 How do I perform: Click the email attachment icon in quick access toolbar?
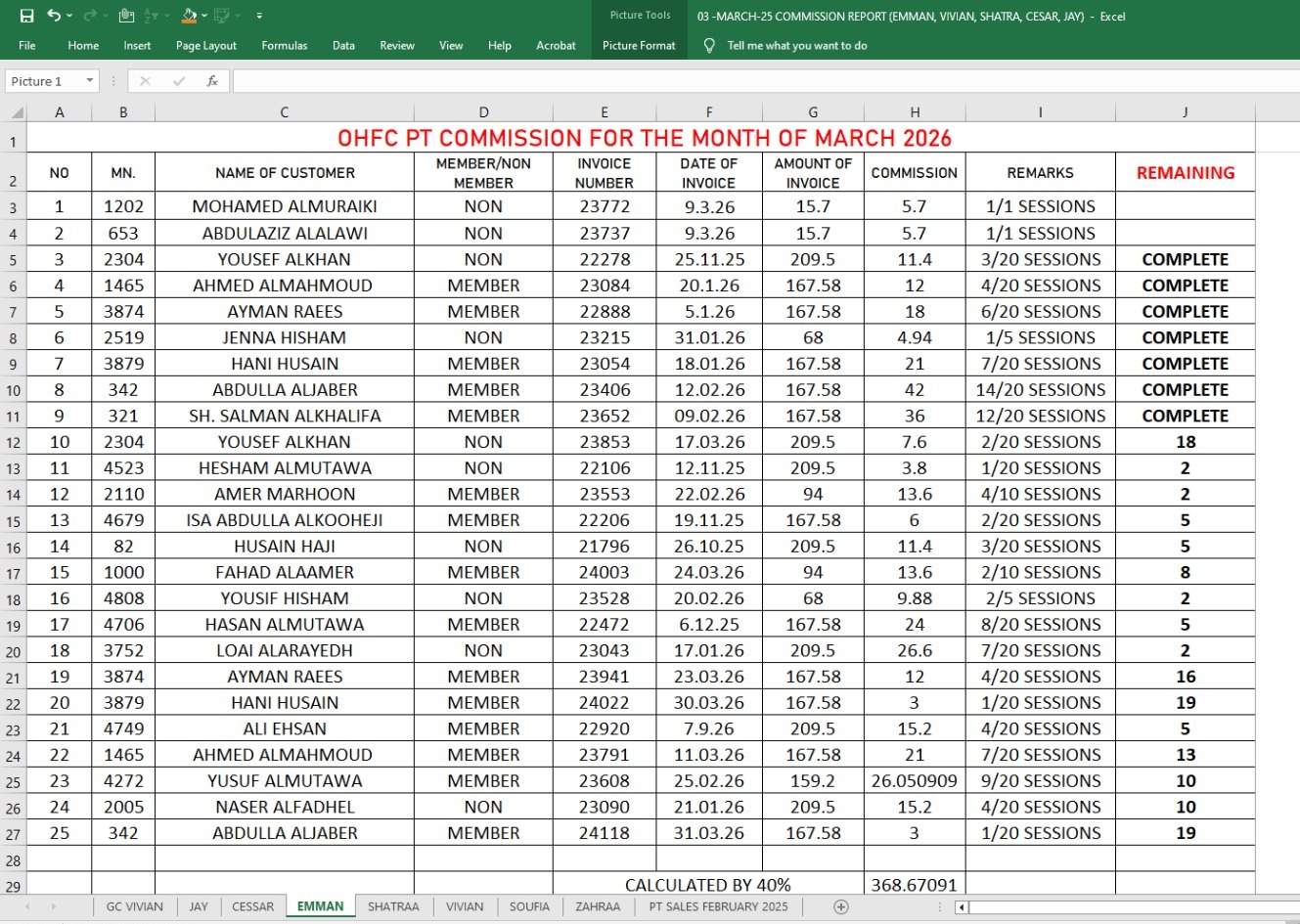[126, 16]
